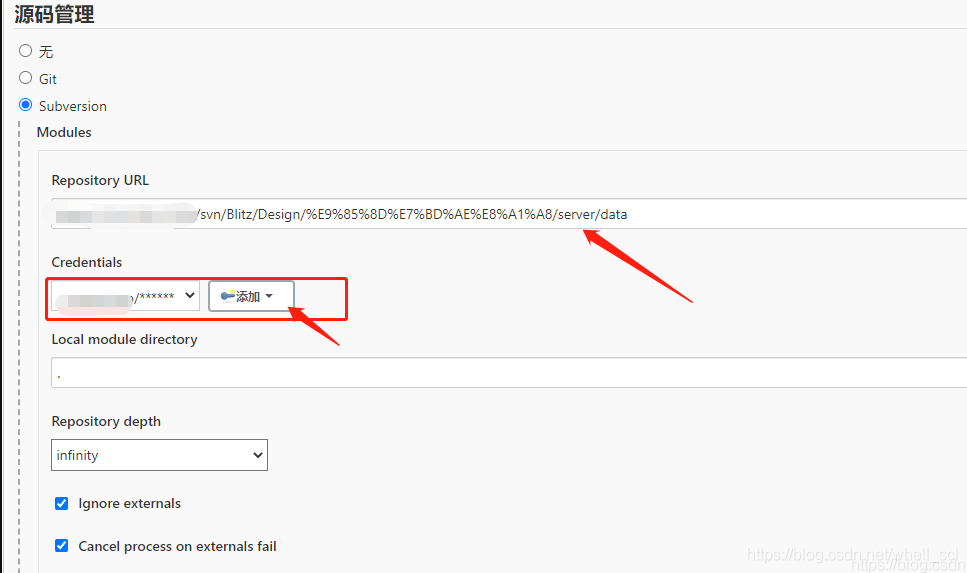Screen dimensions: 967x573
Task: Select the Git radio button
Action: [25, 78]
